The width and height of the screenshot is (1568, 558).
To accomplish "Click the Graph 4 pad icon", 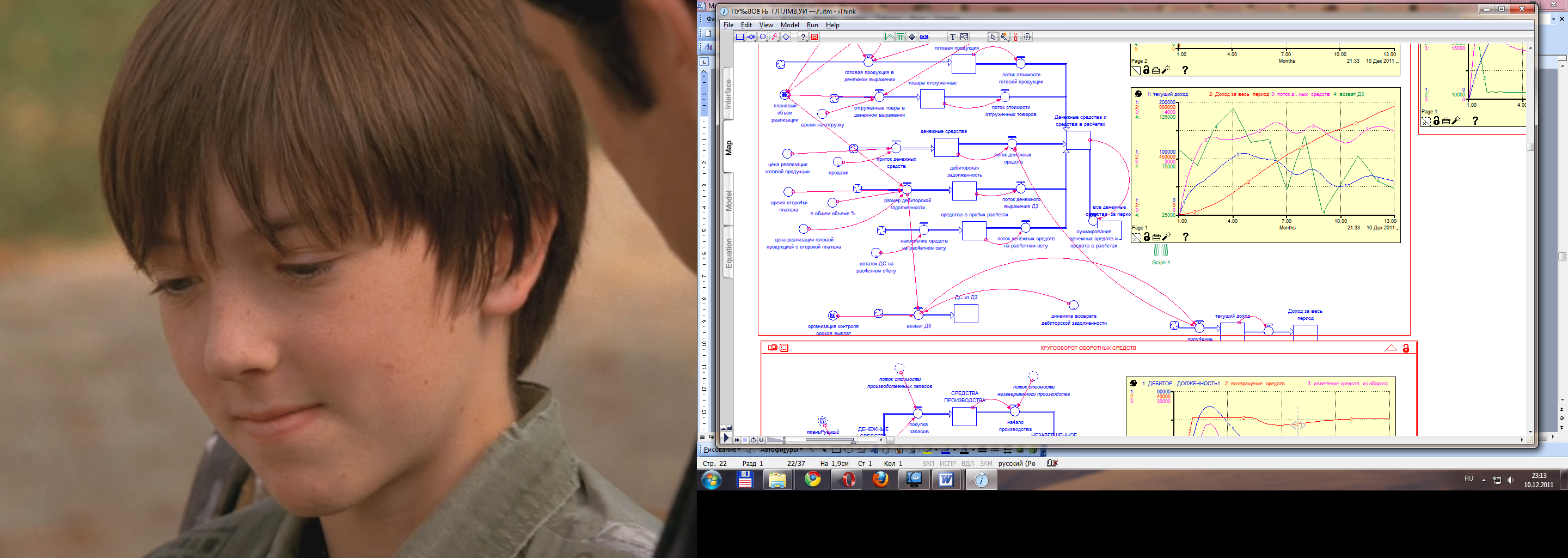I will point(1161,250).
